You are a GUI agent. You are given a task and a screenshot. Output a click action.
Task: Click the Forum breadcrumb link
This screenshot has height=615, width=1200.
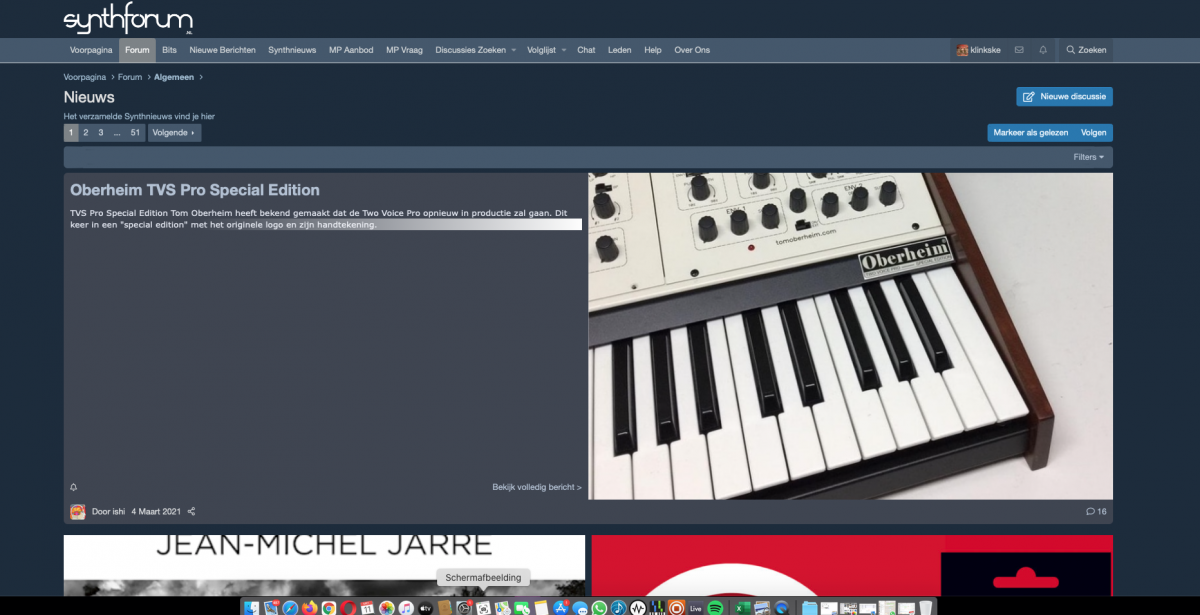130,77
